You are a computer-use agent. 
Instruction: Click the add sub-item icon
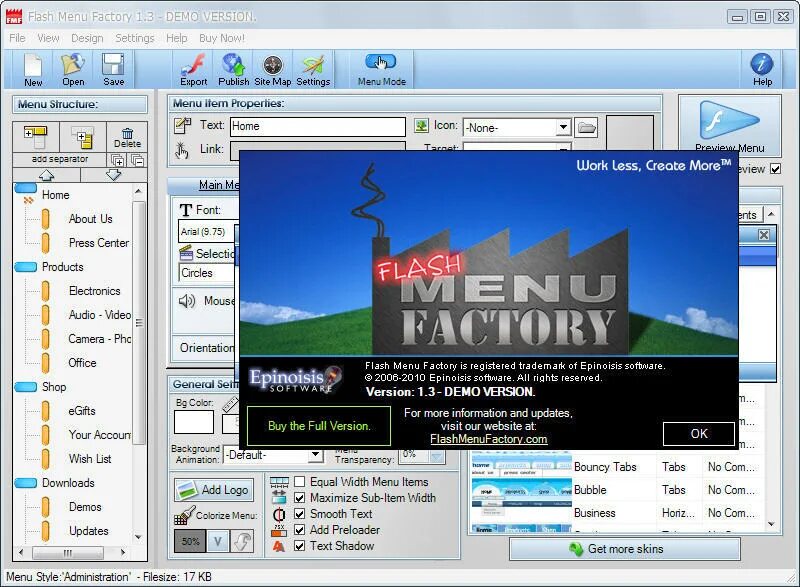pos(83,136)
